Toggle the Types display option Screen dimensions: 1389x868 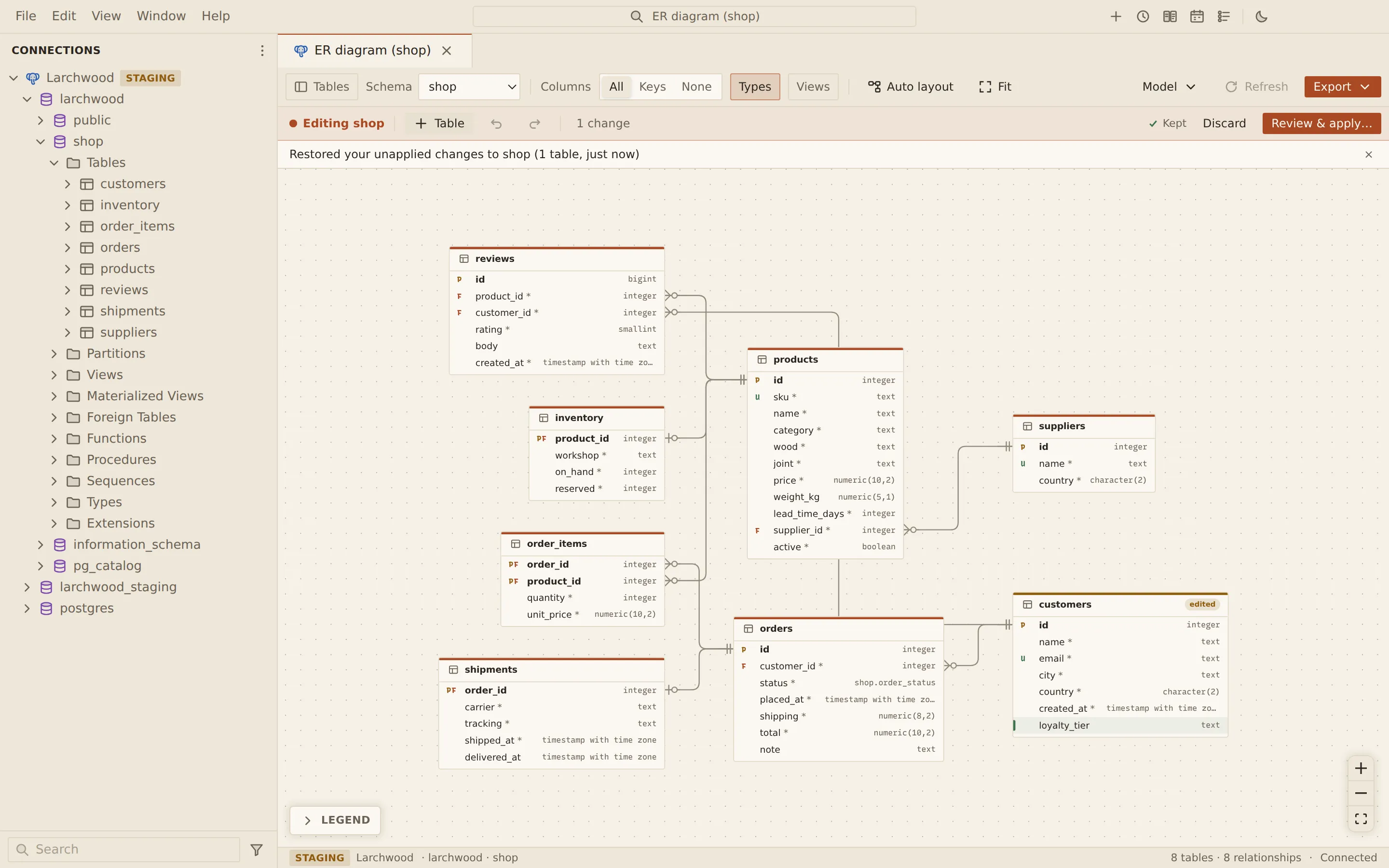click(755, 87)
